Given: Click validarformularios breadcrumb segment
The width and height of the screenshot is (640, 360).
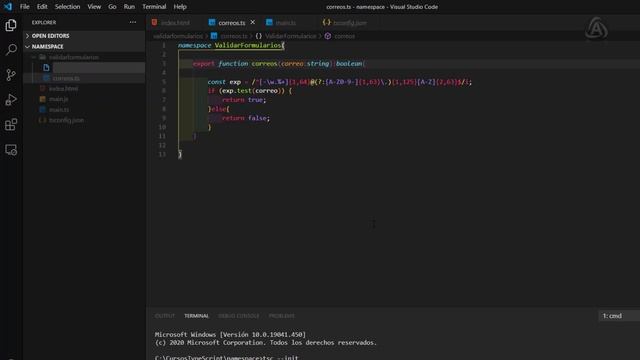Looking at the screenshot, I should tap(178, 36).
